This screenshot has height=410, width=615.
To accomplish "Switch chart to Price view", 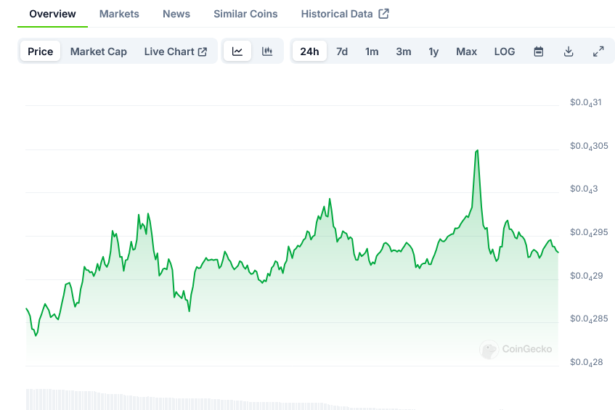I will pyautogui.click(x=41, y=52).
